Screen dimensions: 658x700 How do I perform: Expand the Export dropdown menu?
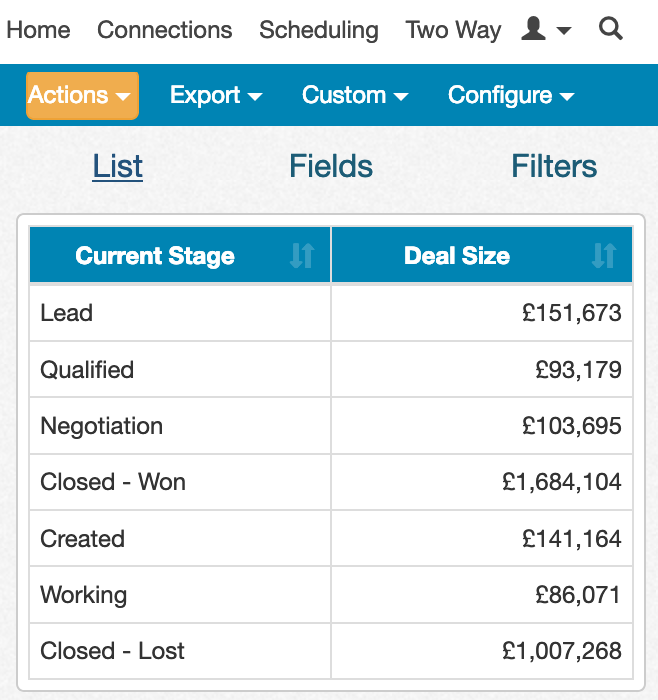(x=216, y=96)
